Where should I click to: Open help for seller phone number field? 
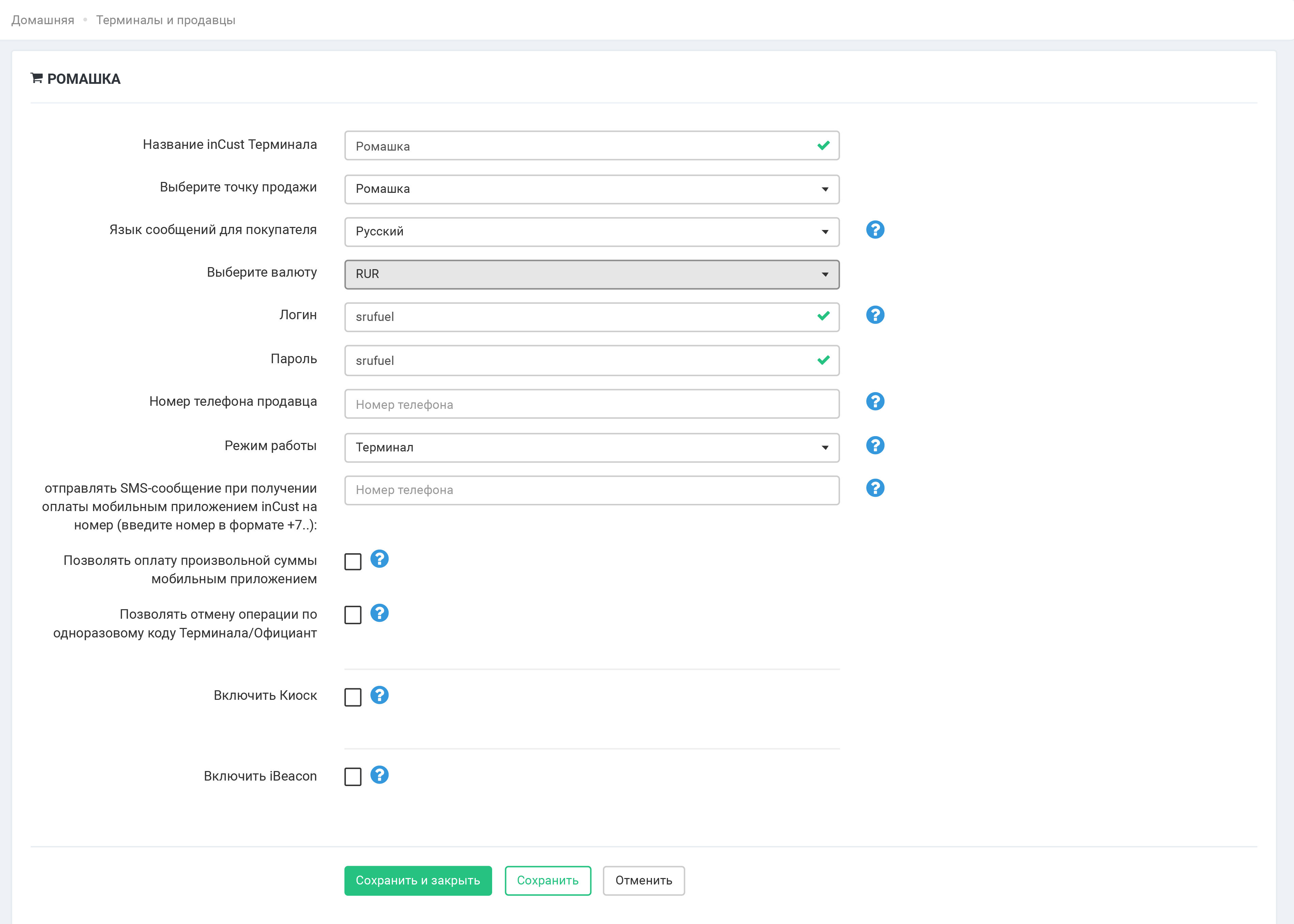tap(874, 401)
